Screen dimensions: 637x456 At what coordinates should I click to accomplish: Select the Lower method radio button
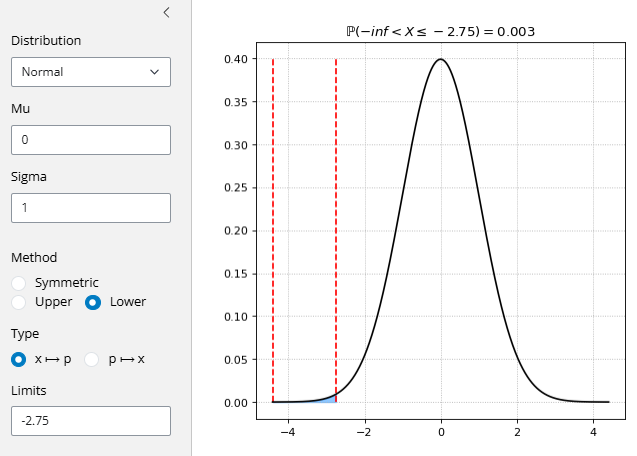point(93,302)
